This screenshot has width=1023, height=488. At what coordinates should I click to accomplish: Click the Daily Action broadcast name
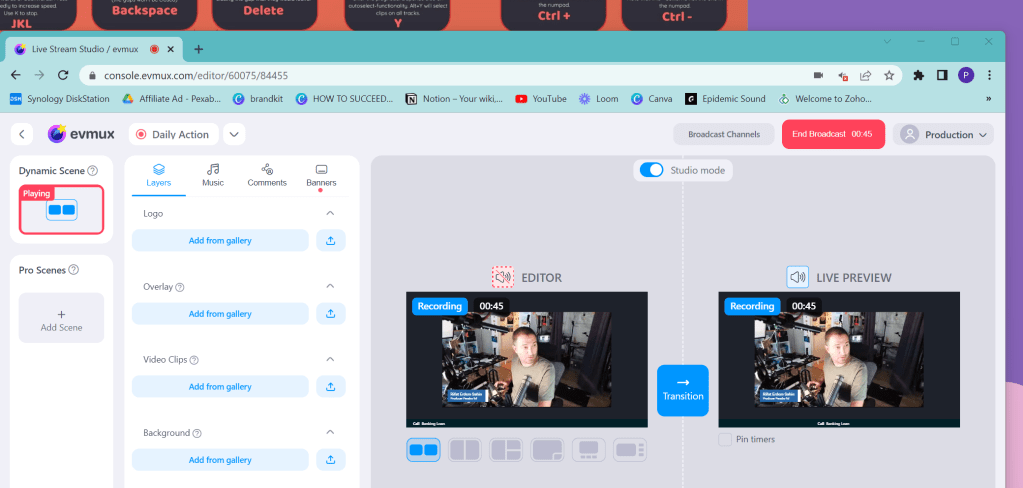[x=173, y=134]
